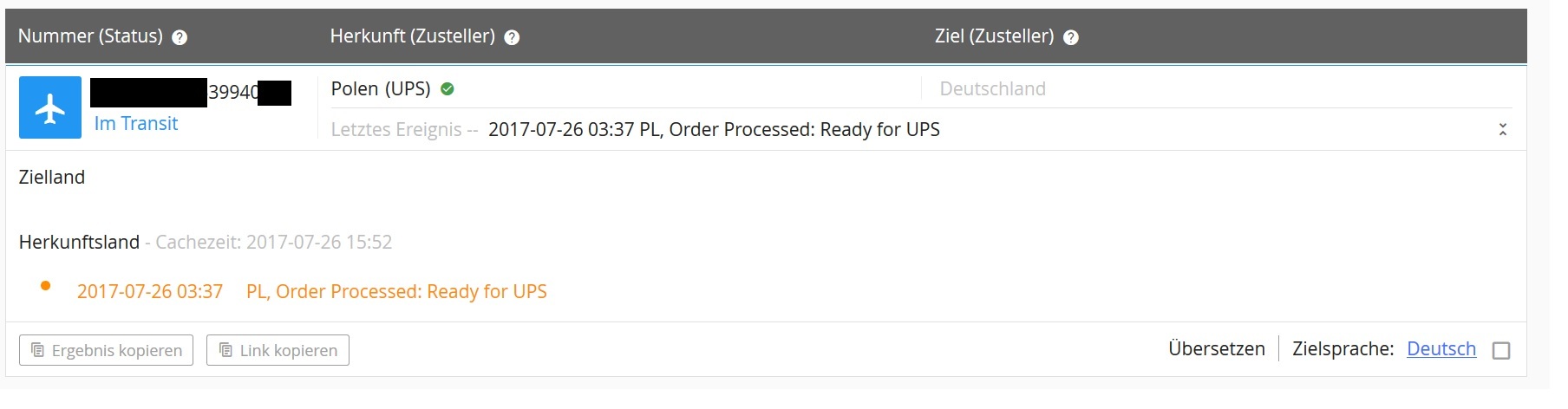The image size is (1568, 409).
Task: Click Ergebnis kopieren button
Action: click(x=106, y=350)
